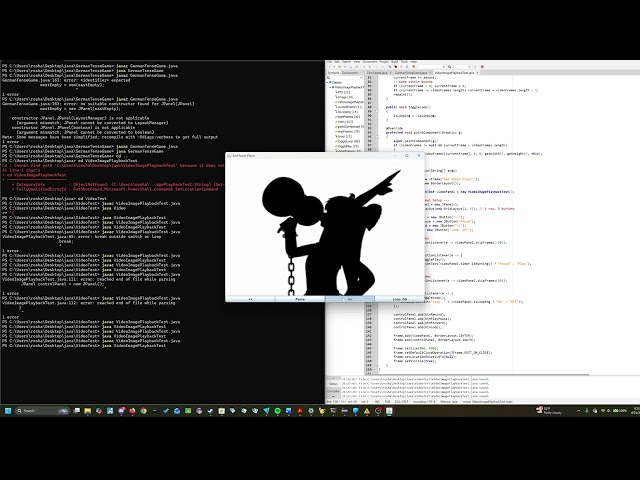The height and width of the screenshot is (480, 640).
Task: Close the GermanTenseGame.java tab
Action: click(x=430, y=73)
